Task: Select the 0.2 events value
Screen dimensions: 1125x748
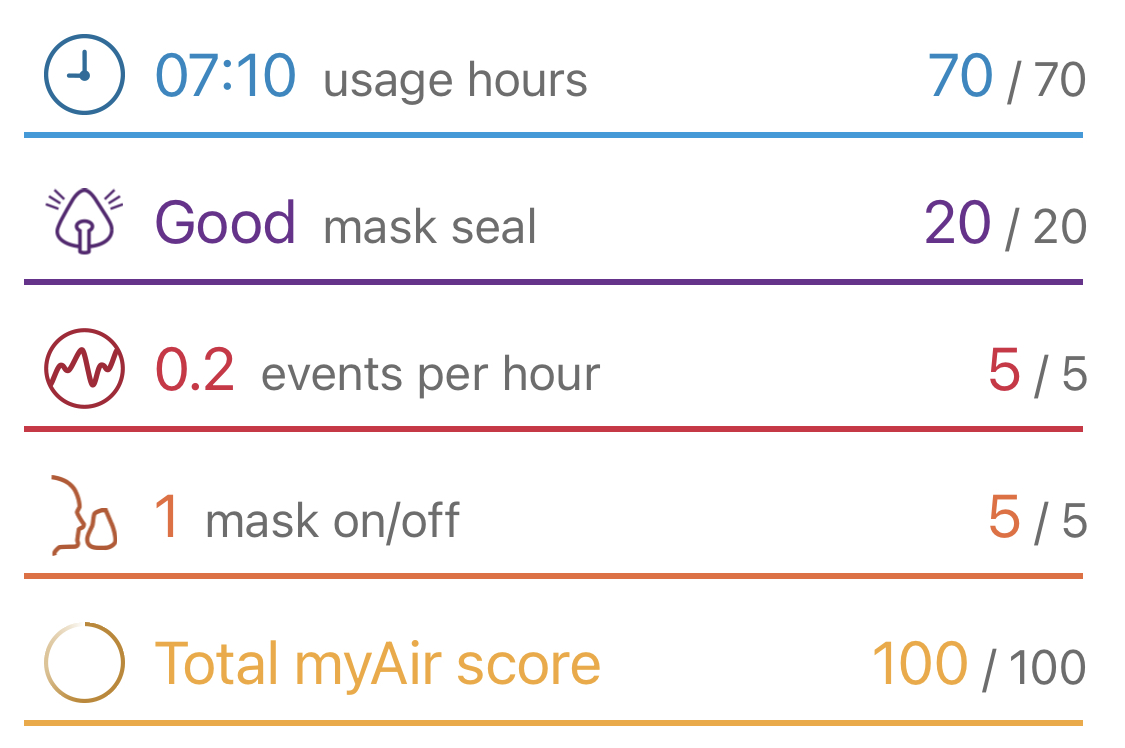Action: pyautogui.click(x=194, y=370)
